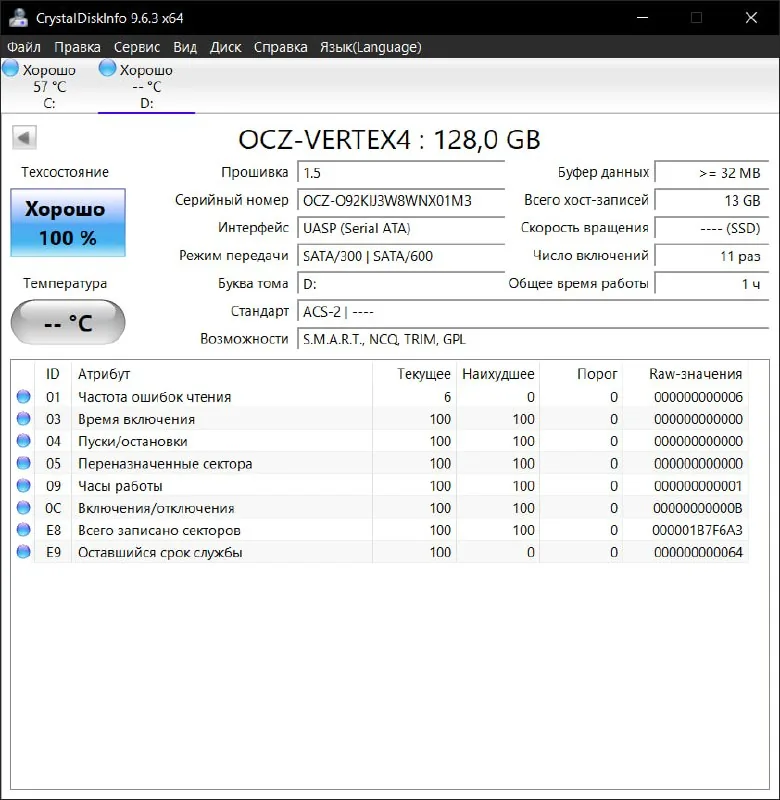Click the status dot for attribute E9
Screen dimensions: 780x800
coord(23,552)
